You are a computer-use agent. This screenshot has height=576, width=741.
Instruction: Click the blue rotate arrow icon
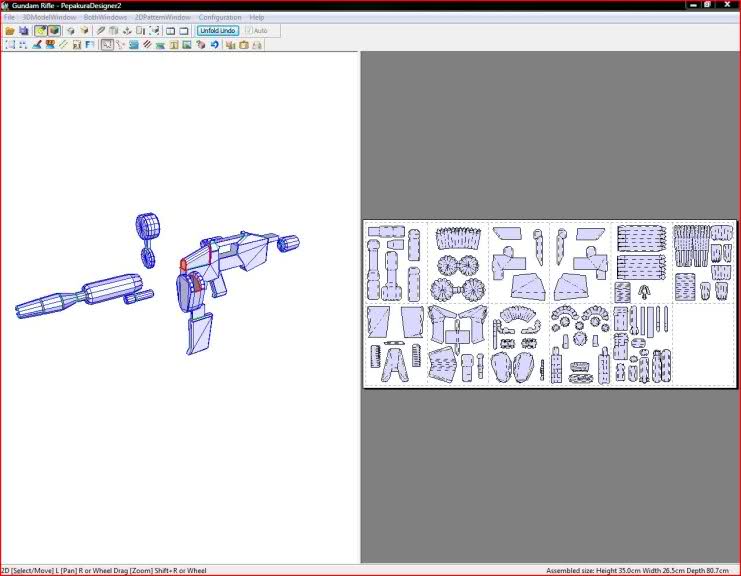click(214, 45)
